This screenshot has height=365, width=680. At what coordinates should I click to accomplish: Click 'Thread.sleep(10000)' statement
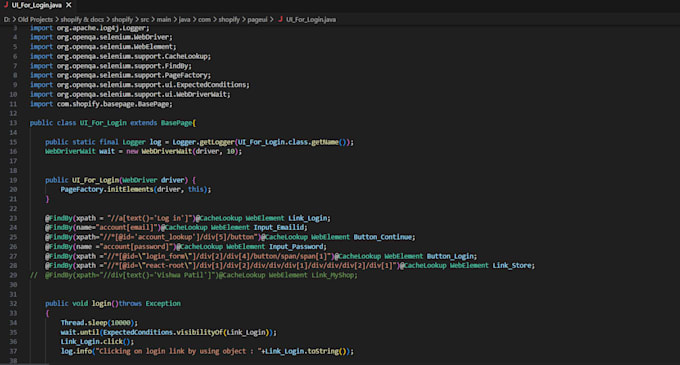tap(99, 323)
